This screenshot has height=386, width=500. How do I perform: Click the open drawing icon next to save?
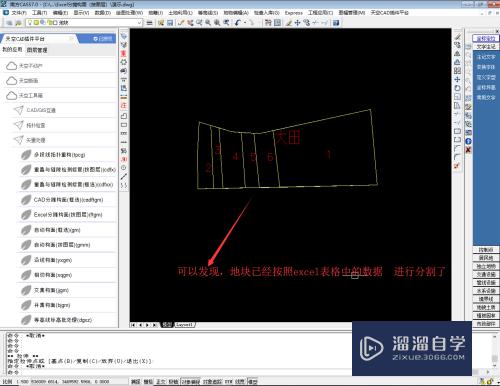point(161,23)
